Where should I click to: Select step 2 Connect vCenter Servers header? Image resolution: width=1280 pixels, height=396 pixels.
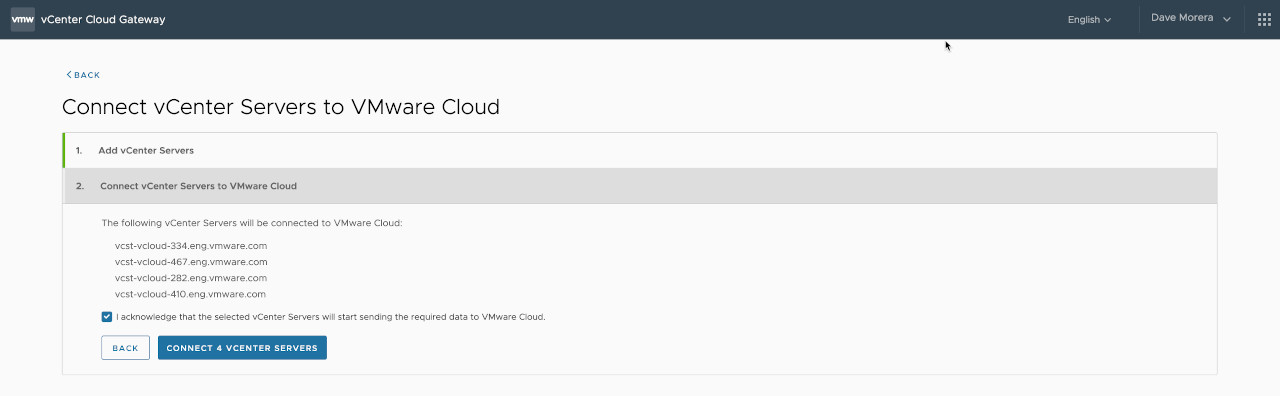pos(640,186)
